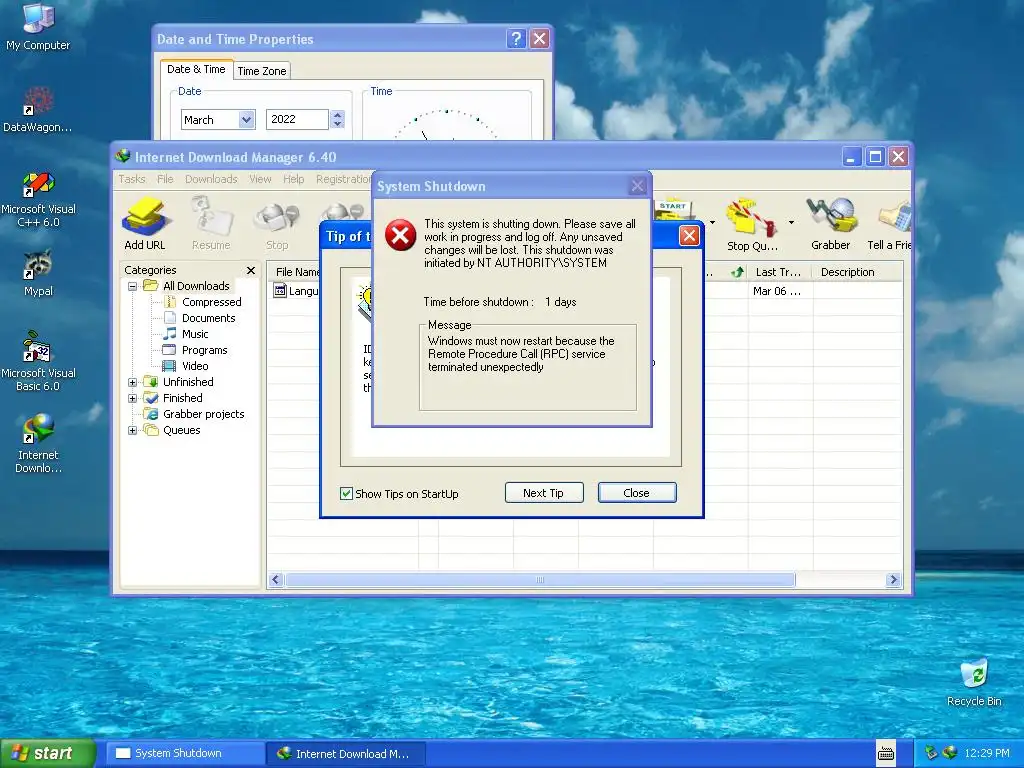Switch to Internet Download Manager taskbar item

tap(347, 754)
